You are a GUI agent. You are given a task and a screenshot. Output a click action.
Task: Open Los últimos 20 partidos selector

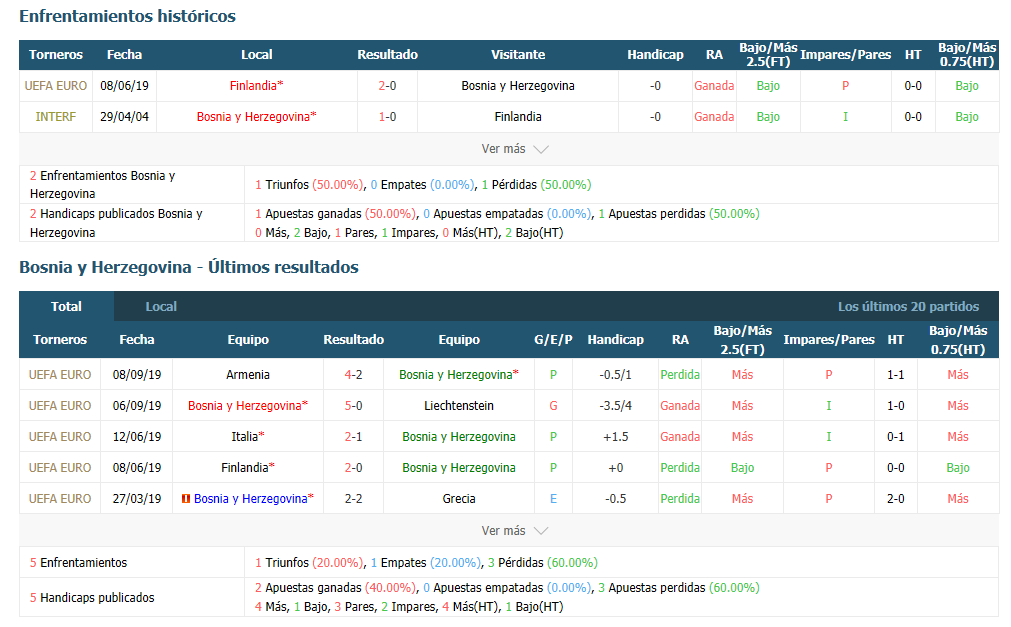click(908, 306)
